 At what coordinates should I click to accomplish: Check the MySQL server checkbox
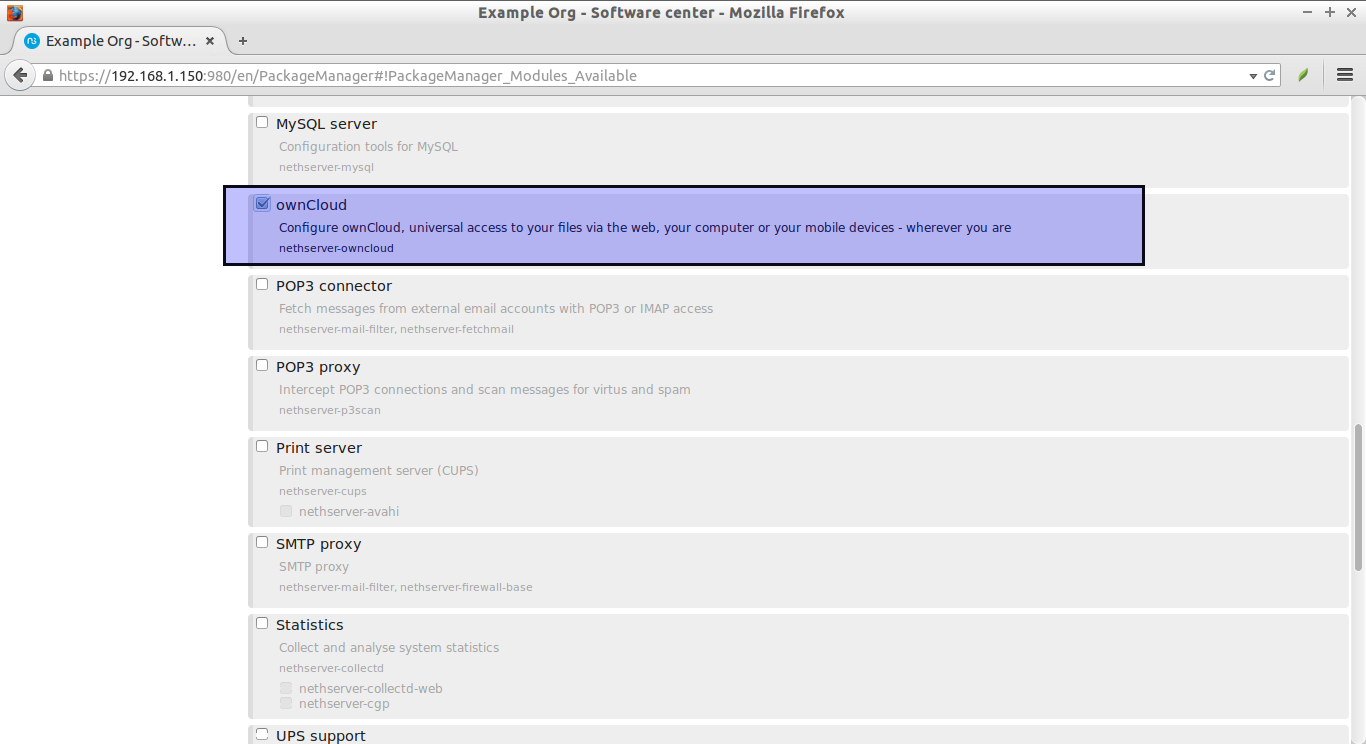[262, 123]
